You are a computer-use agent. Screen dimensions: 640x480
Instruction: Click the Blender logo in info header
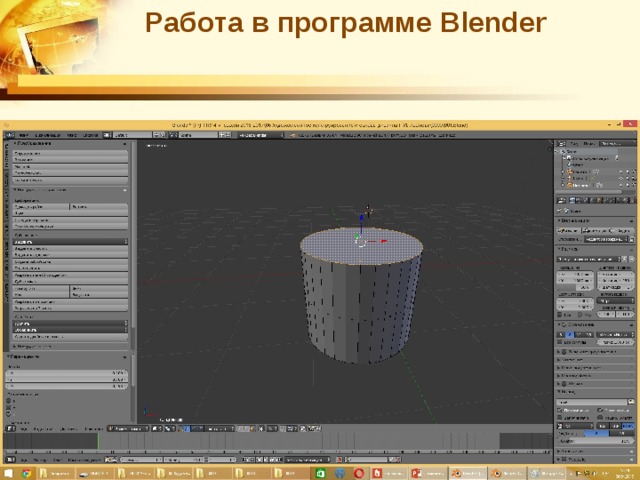[292, 135]
